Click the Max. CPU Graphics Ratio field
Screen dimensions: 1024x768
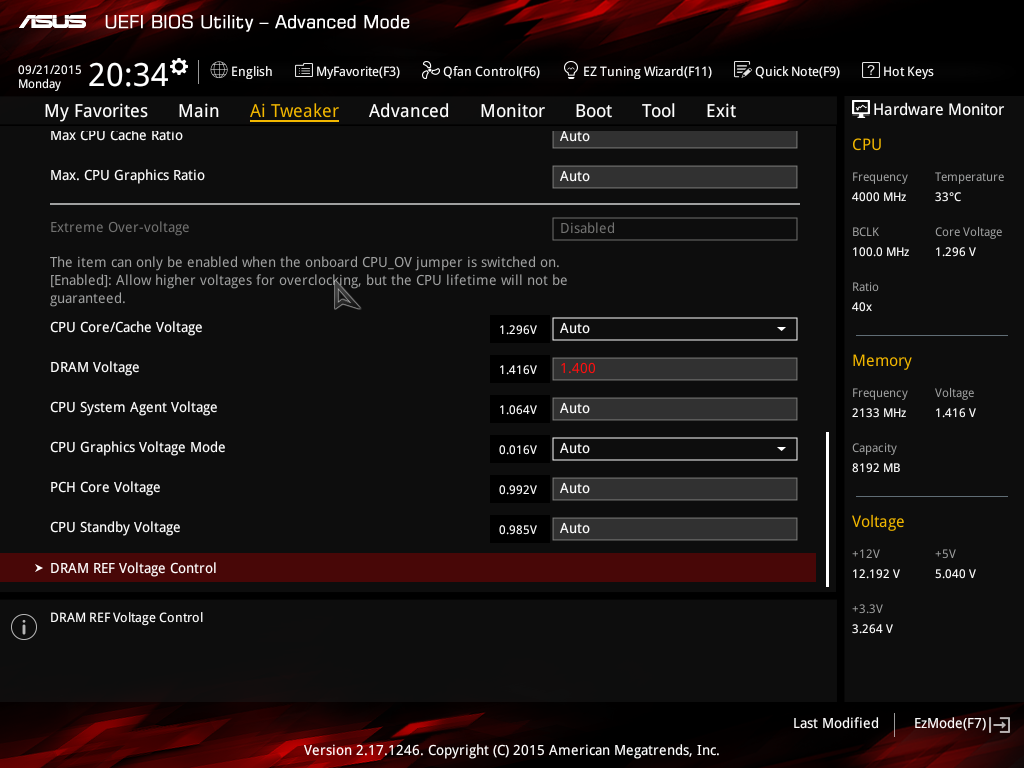675,176
